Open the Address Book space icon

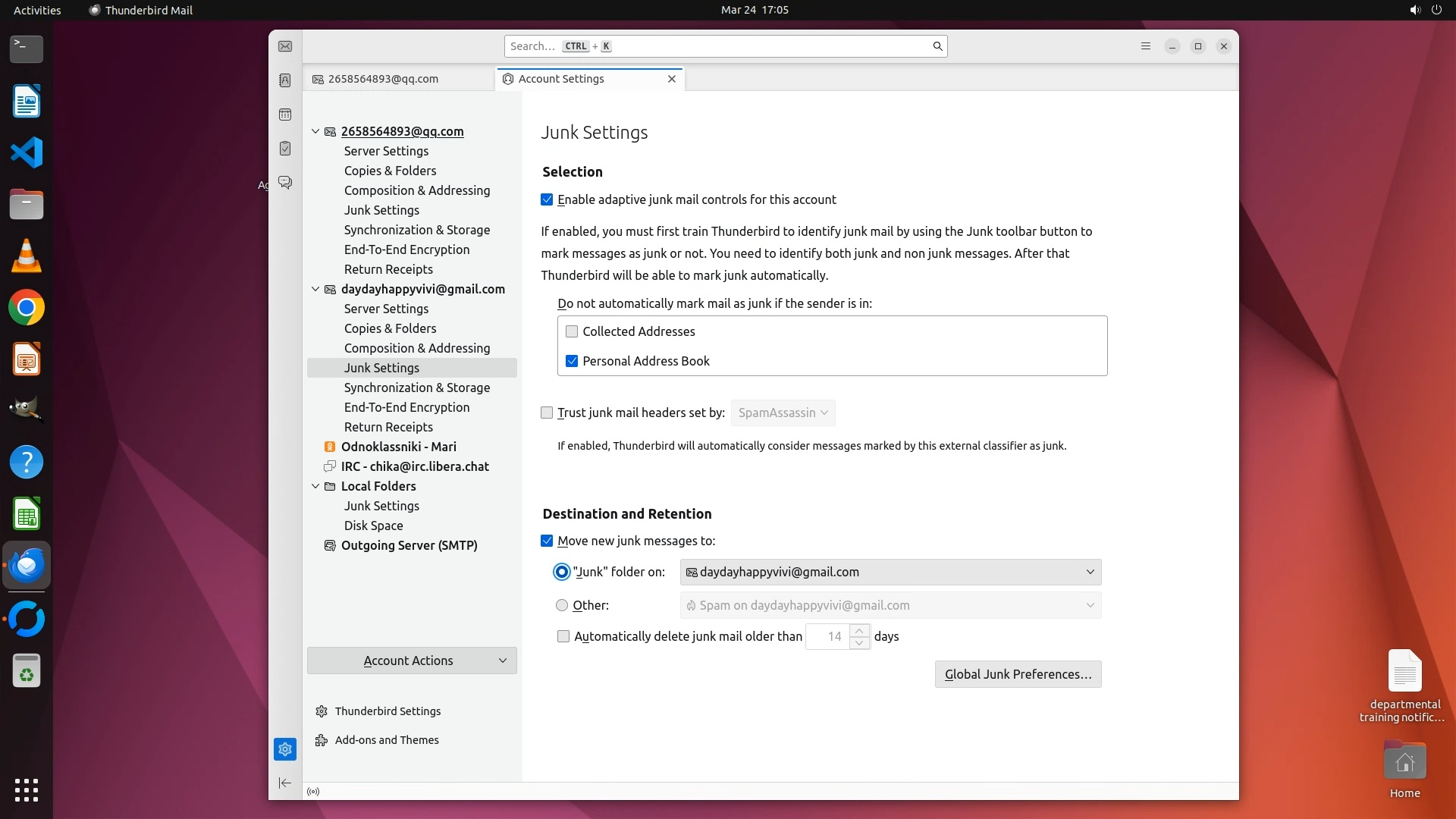click(285, 80)
